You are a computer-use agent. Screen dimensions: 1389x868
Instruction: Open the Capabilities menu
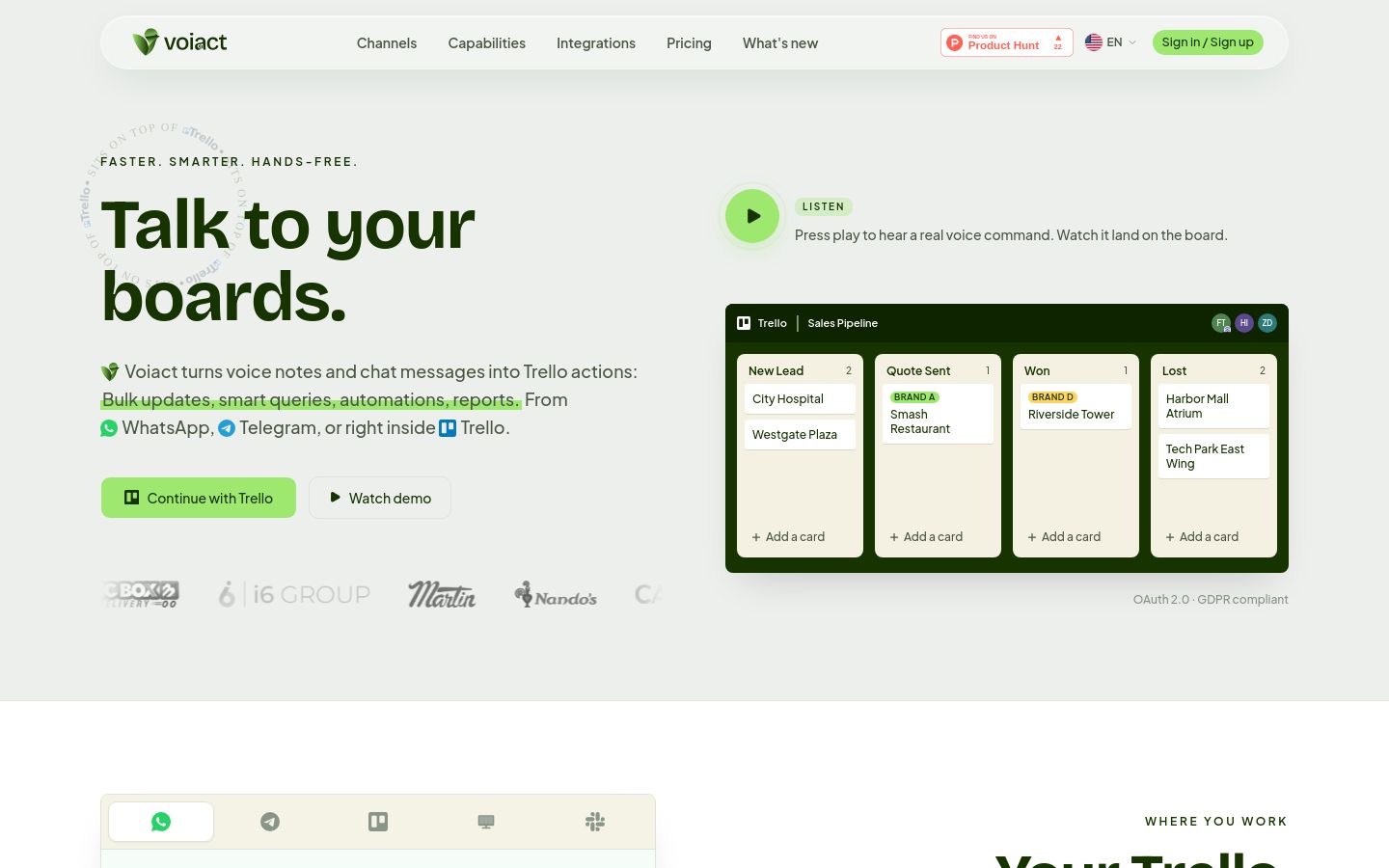(x=487, y=43)
